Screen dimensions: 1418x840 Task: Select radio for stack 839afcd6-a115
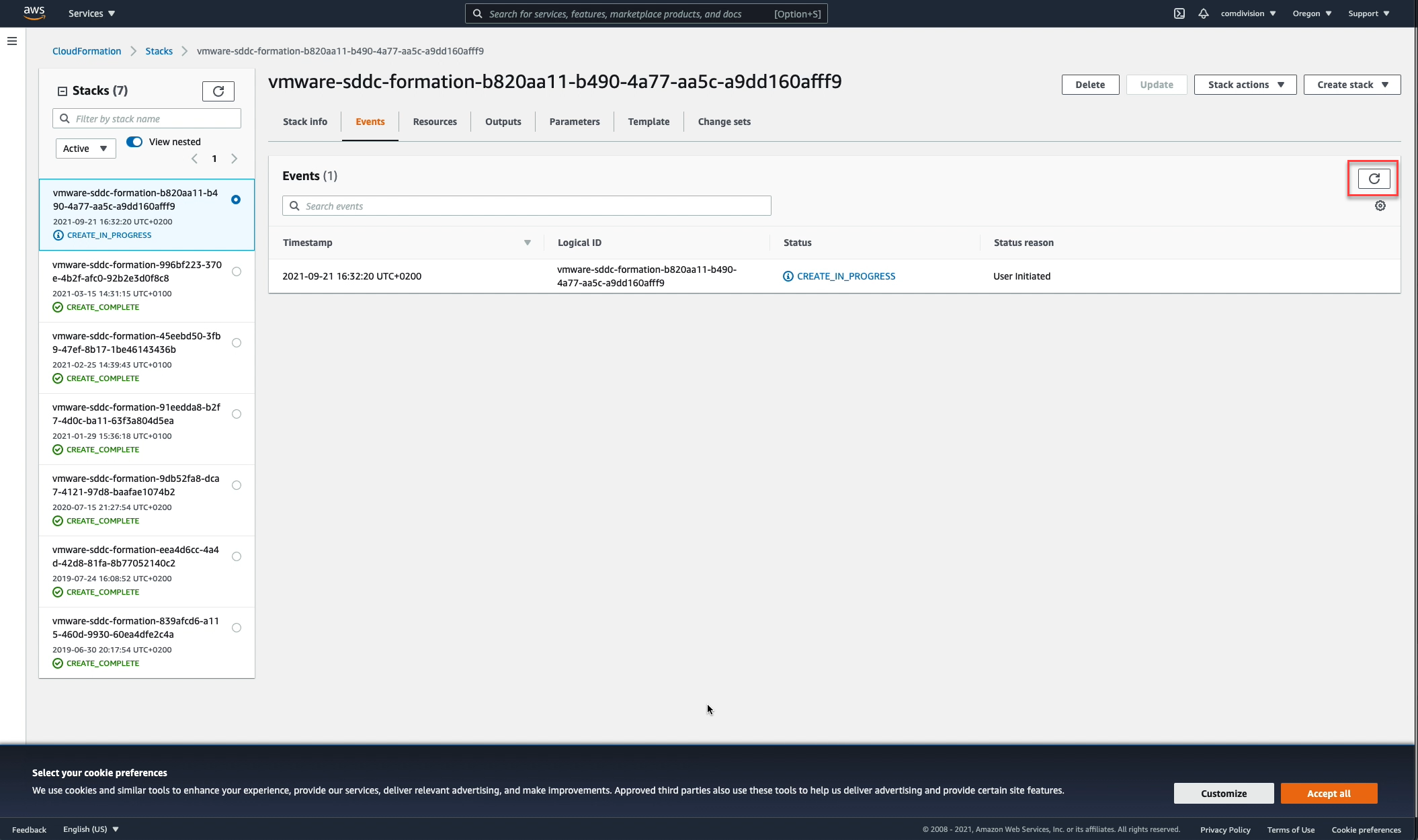click(x=237, y=628)
